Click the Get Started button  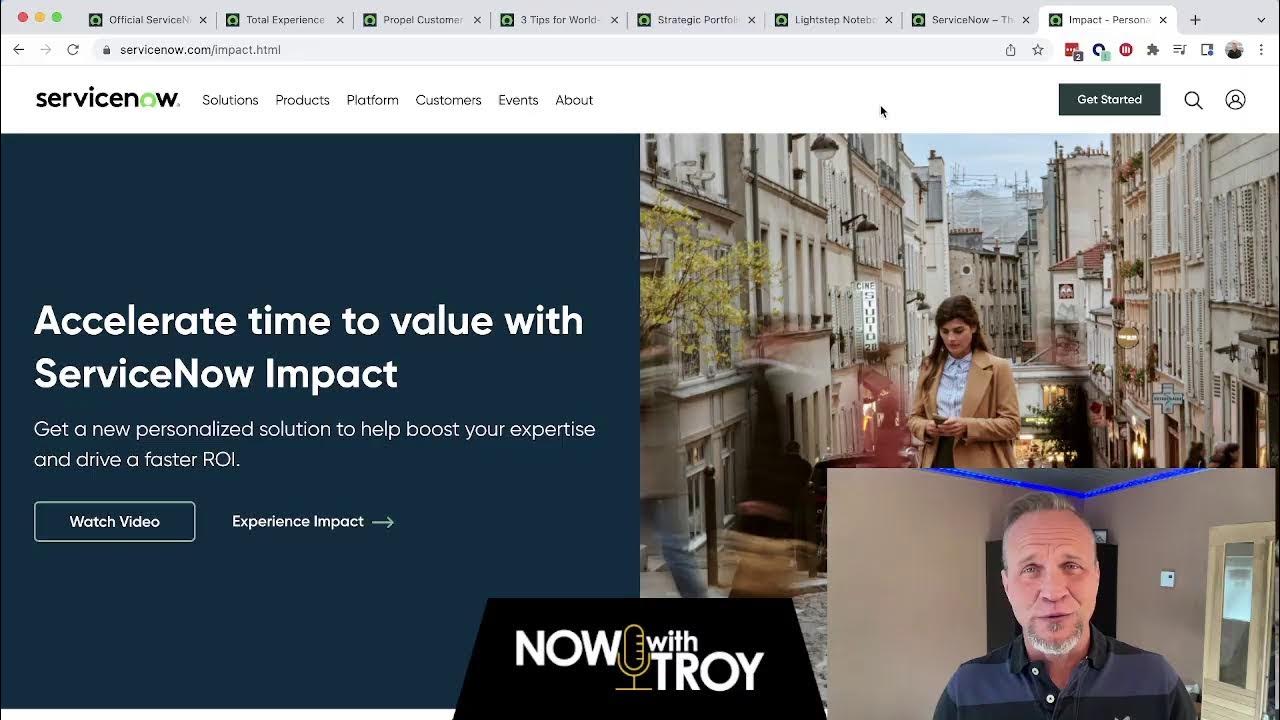coord(1109,99)
